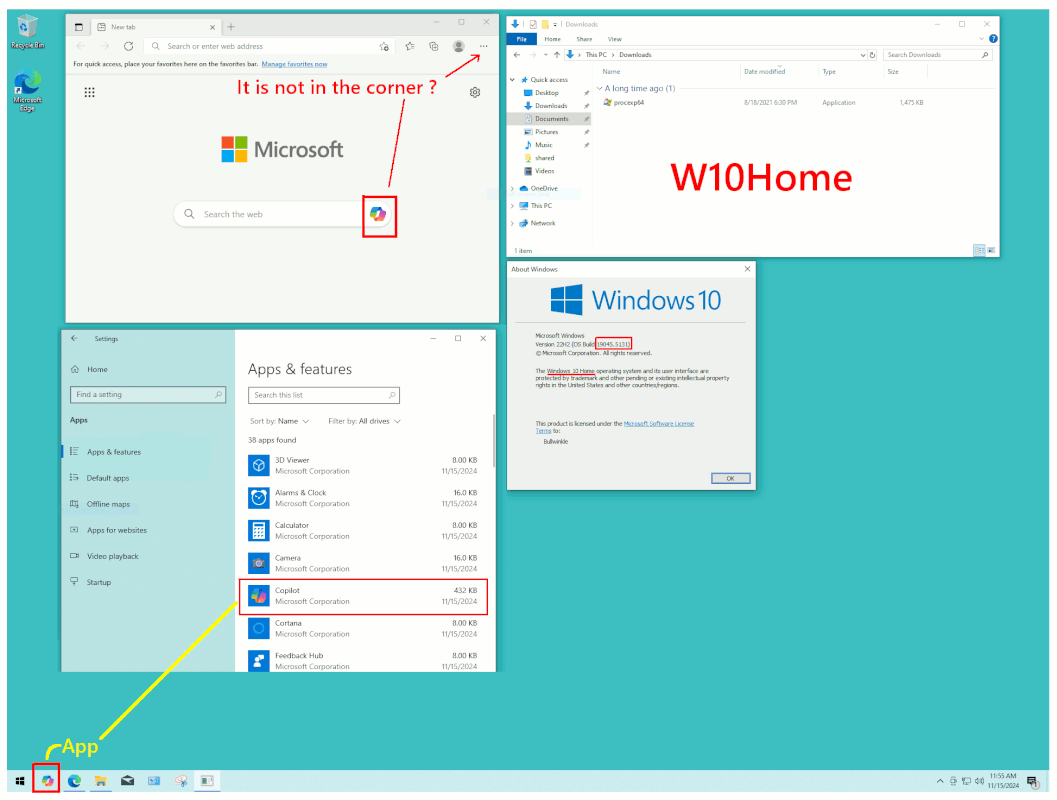Screen dimensions: 1057x800
Task: Open the File tab in Explorer
Action: (x=522, y=39)
